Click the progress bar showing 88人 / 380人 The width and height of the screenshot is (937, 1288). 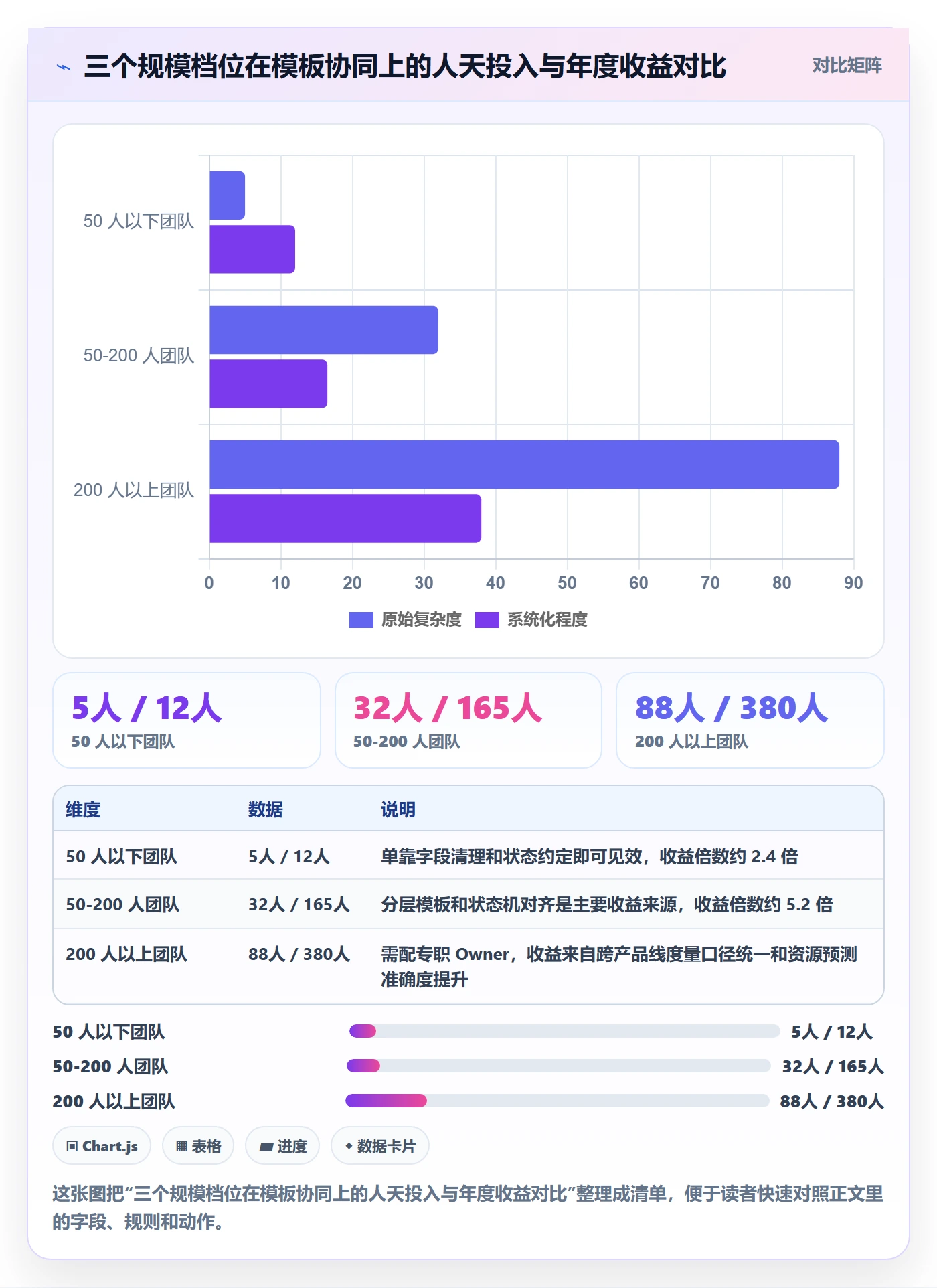point(557,1101)
